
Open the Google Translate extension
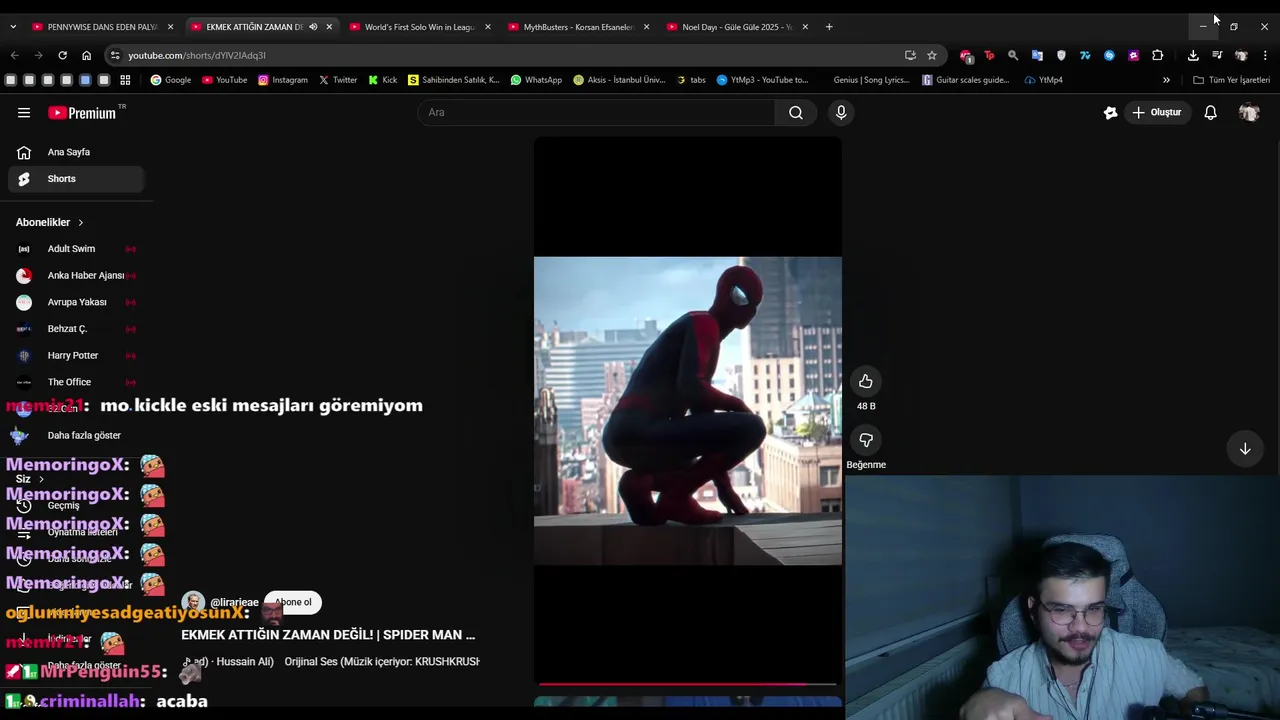click(x=1037, y=55)
